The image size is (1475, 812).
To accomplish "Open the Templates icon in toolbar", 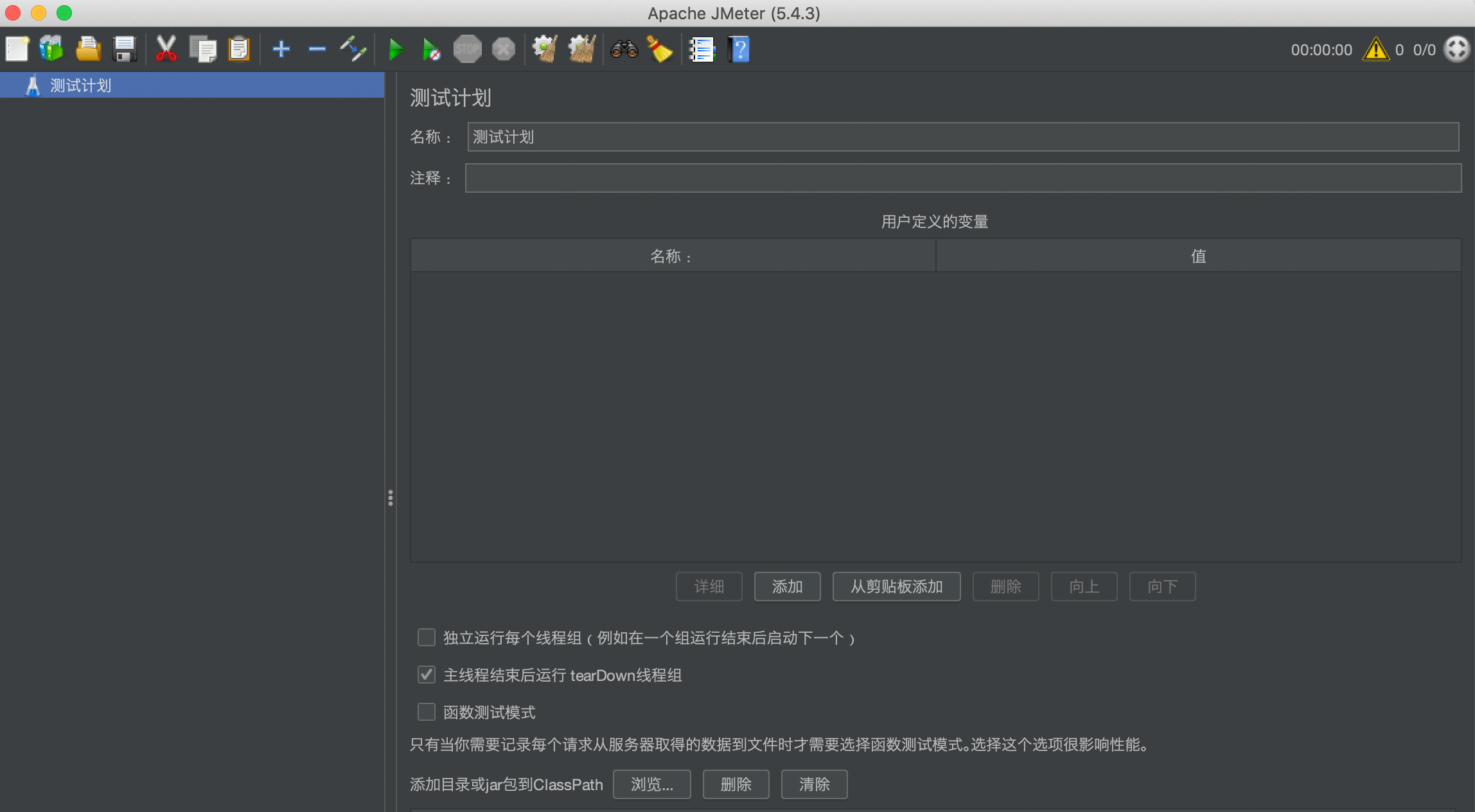I will 51,49.
